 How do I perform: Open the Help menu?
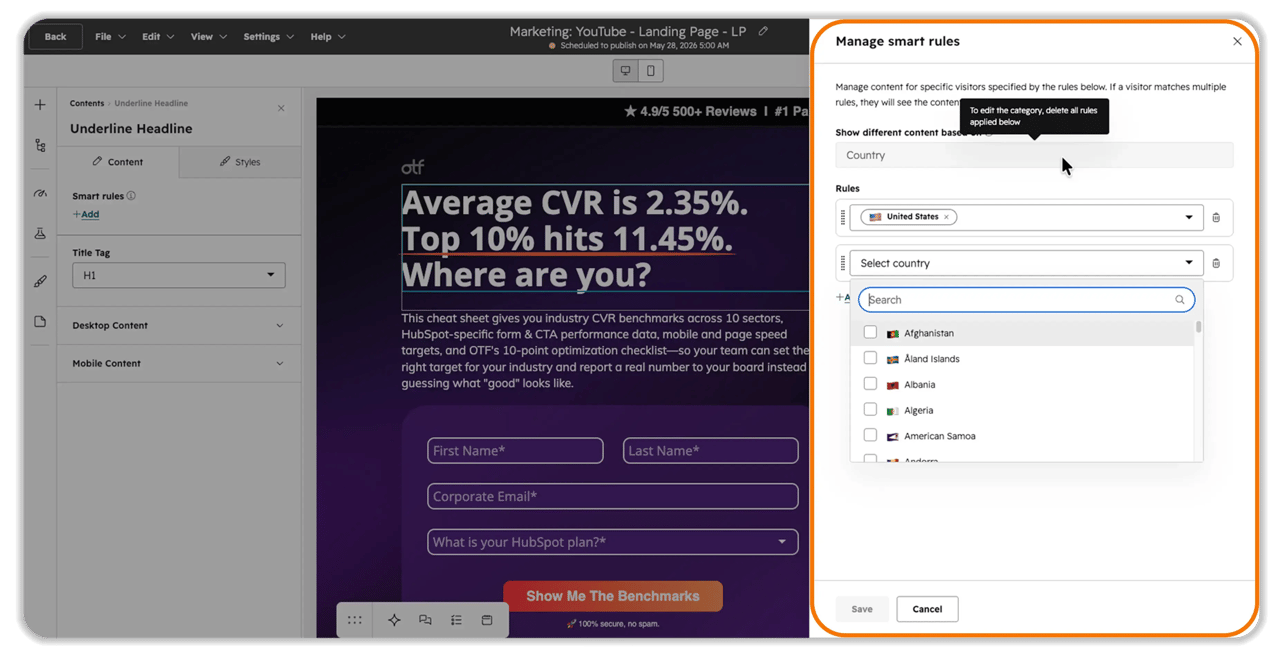pos(328,37)
